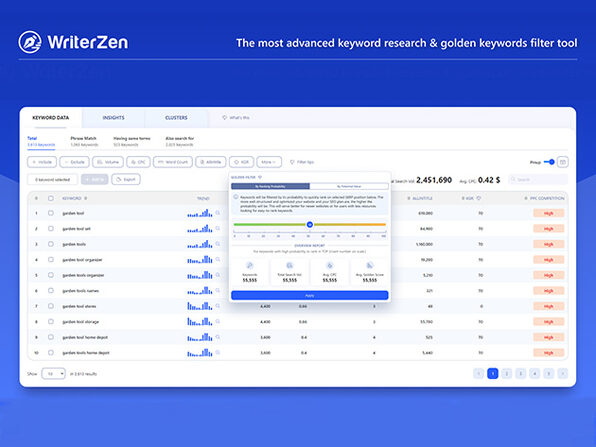Go to page 4 in pagination
Screen dimensions: 596x447
tap(534, 374)
